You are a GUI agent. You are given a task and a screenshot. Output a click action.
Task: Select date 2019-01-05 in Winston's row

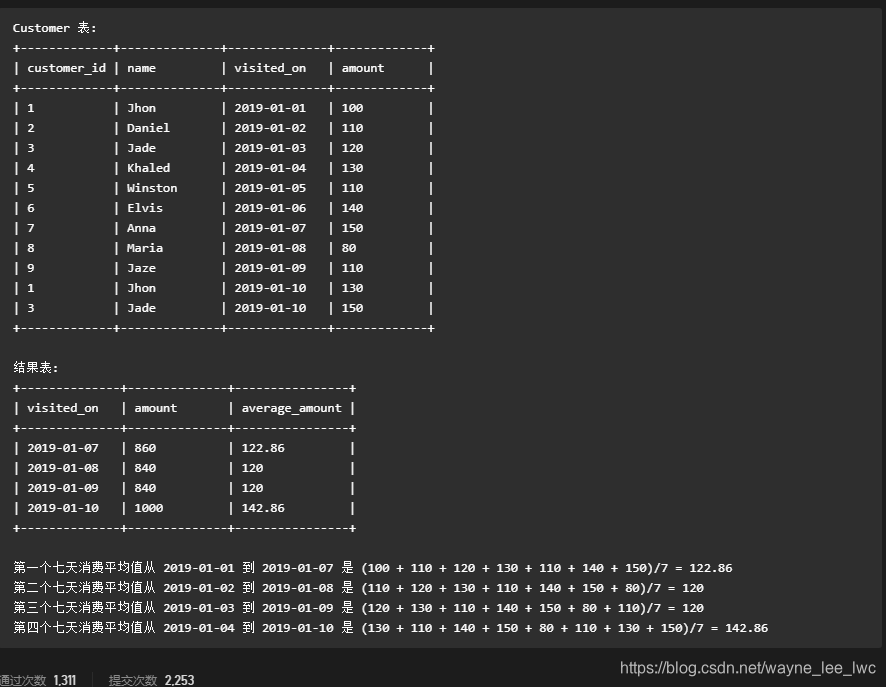[270, 188]
